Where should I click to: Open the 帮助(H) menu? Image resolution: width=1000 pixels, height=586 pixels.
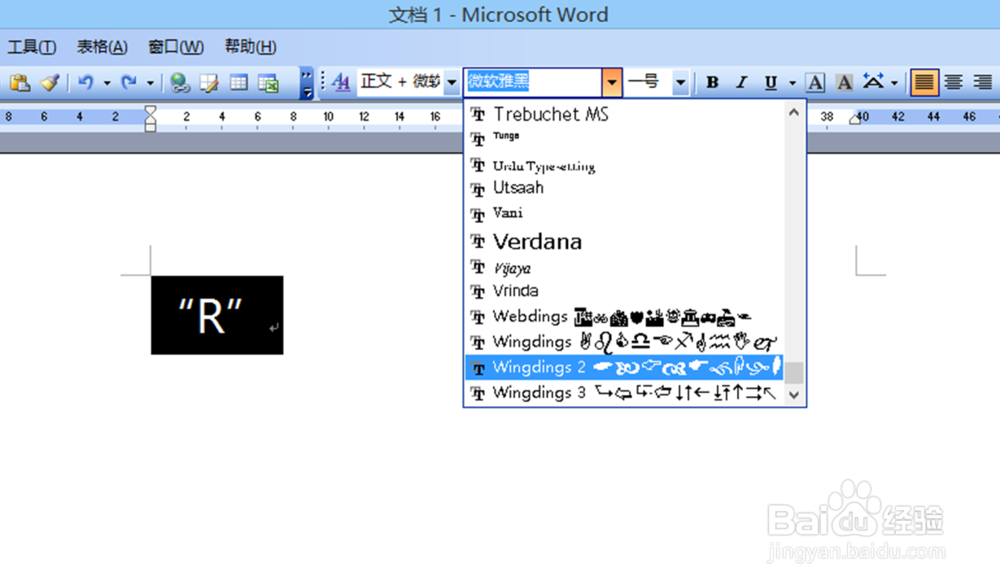pyautogui.click(x=251, y=47)
